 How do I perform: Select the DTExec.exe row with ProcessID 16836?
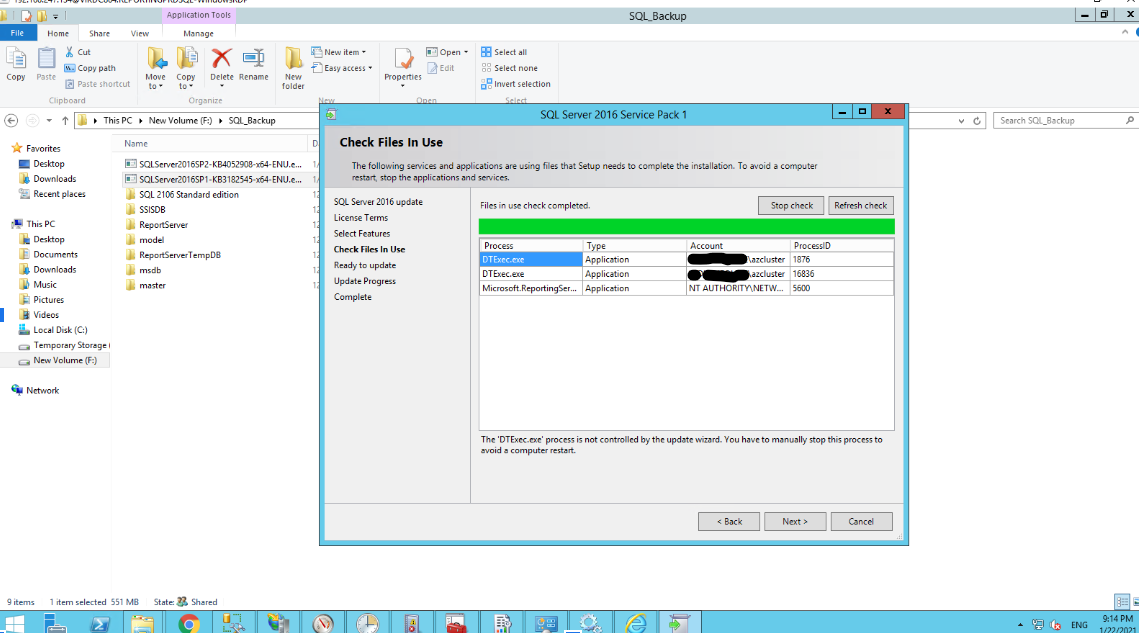click(x=686, y=274)
